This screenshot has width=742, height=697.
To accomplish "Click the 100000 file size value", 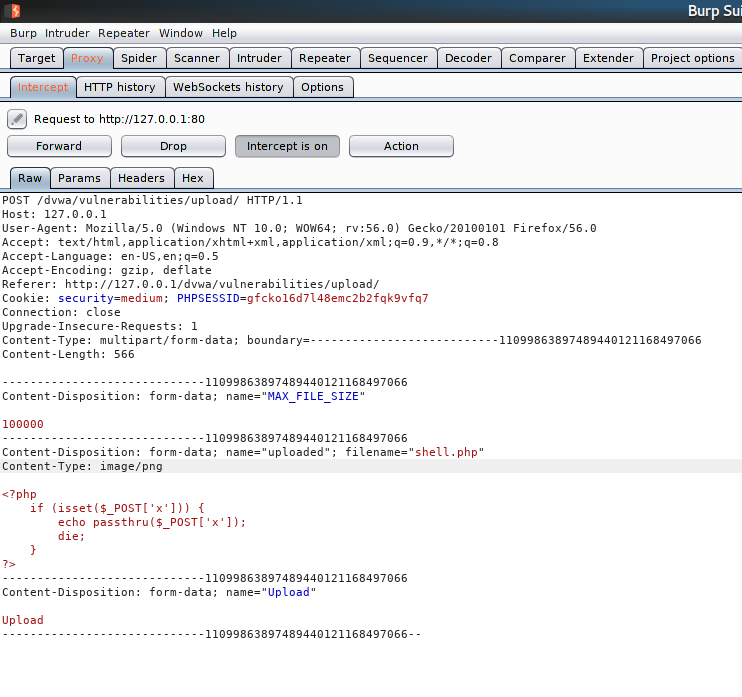I will tap(23, 424).
